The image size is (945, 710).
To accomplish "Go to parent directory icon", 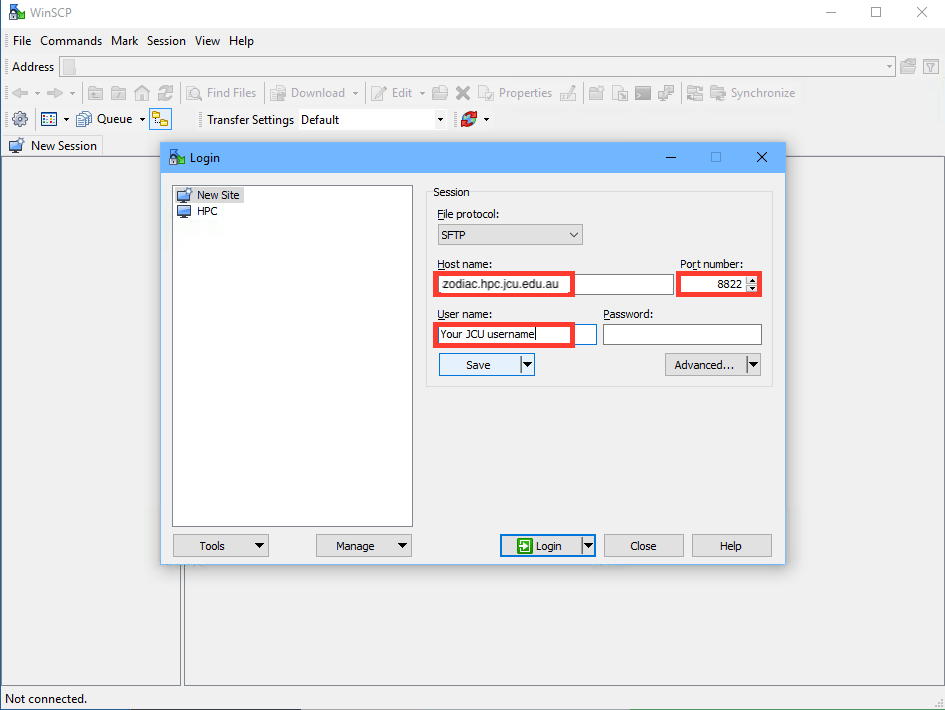I will pyautogui.click(x=95, y=93).
